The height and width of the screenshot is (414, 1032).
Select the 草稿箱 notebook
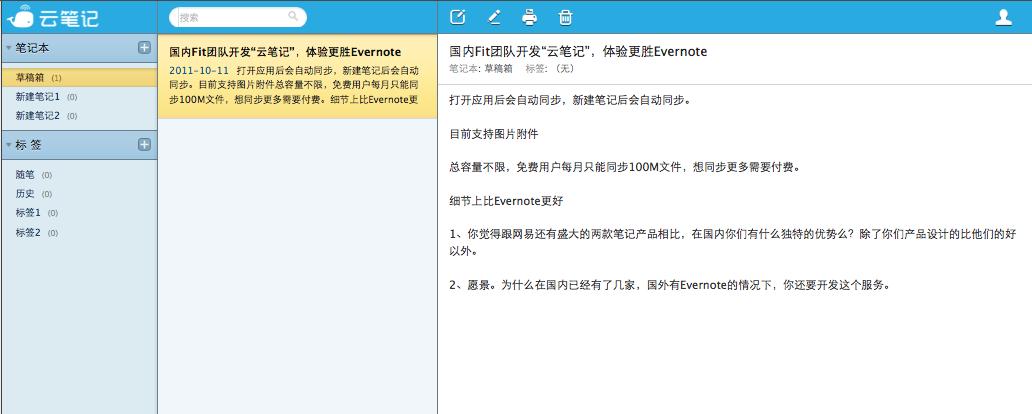coord(78,78)
